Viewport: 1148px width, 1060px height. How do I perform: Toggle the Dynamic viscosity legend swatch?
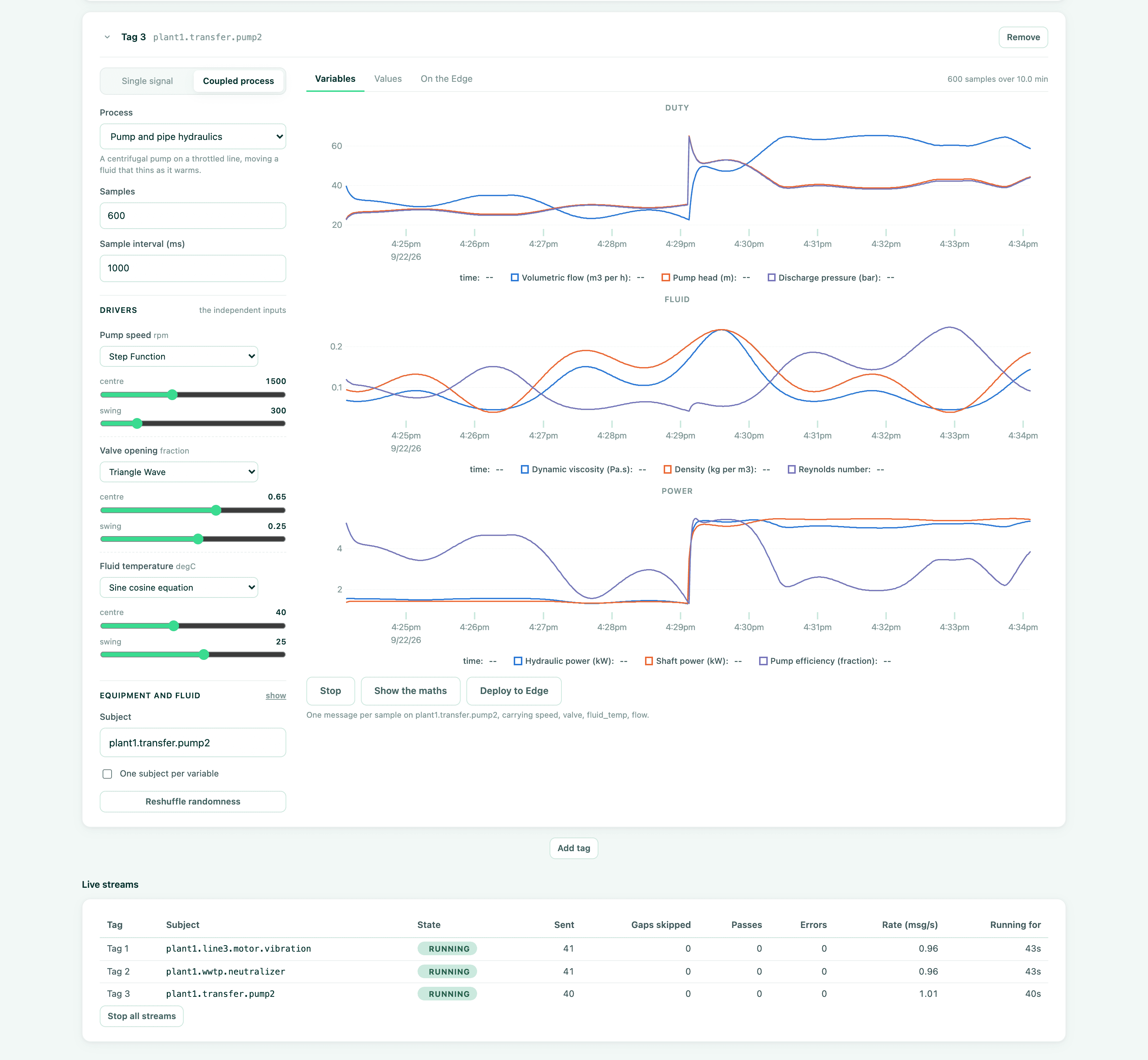[525, 469]
